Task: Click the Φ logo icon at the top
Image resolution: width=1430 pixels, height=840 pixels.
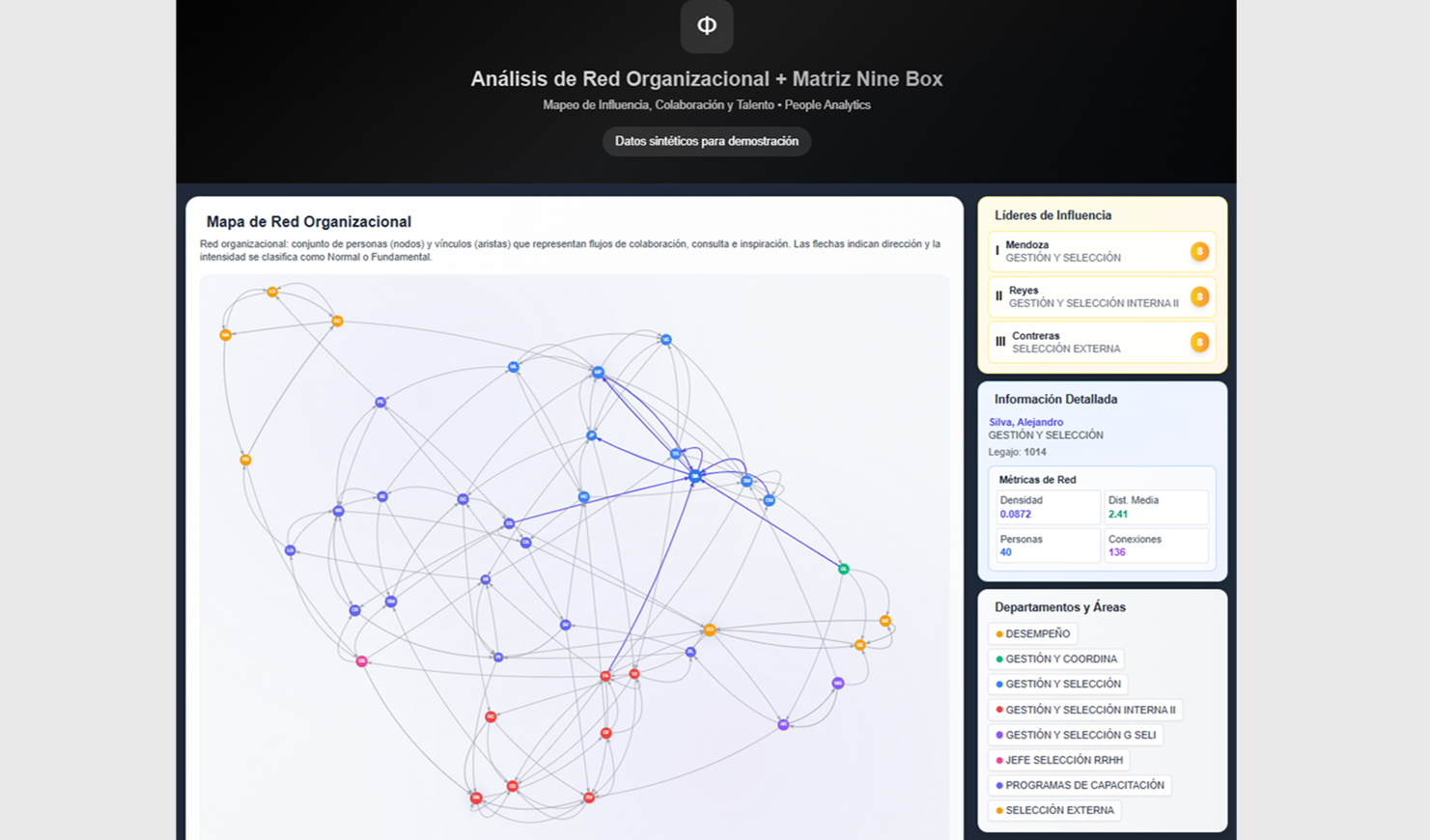Action: click(x=706, y=26)
